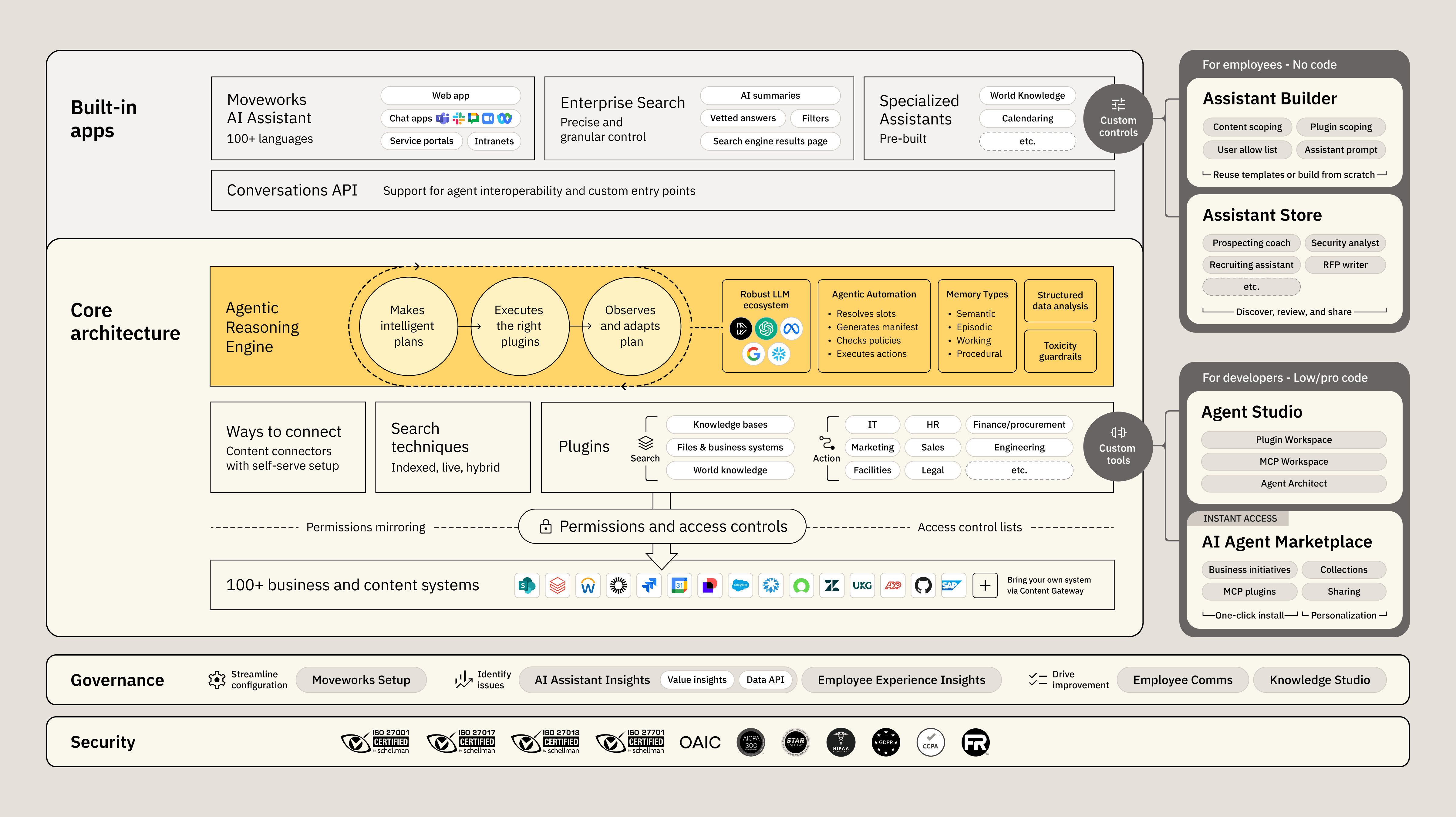
Task: Click the Slack icon in Chat apps
Action: point(458,118)
